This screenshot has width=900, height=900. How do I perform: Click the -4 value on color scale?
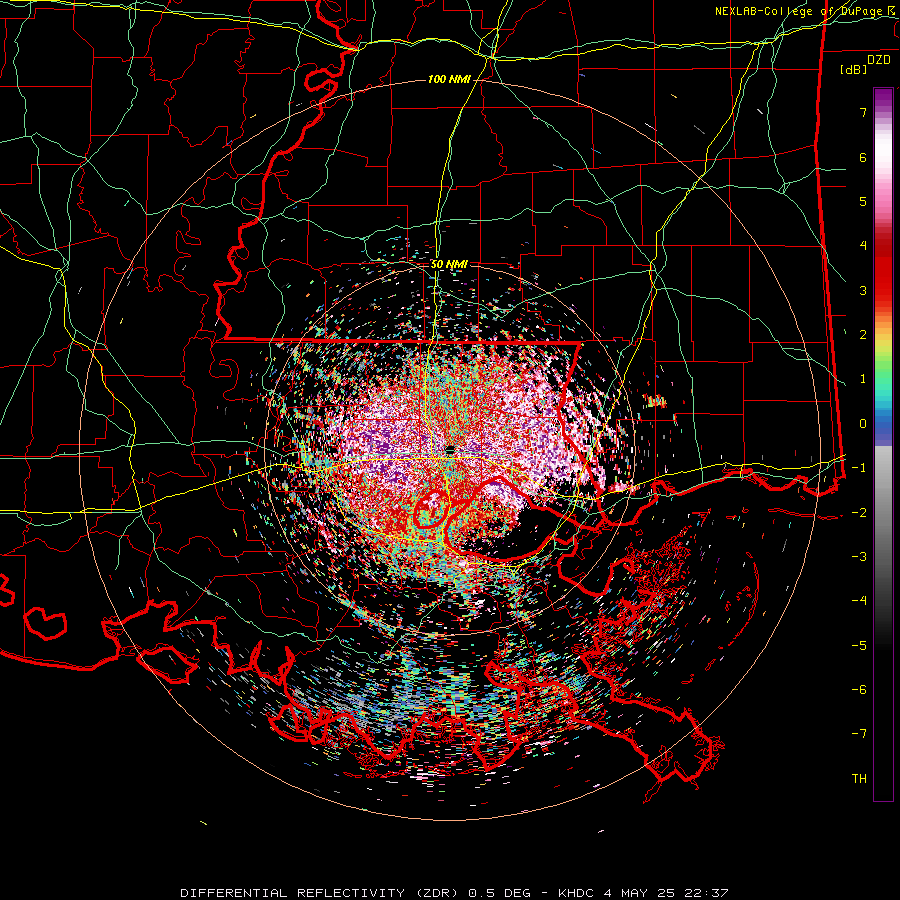[859, 601]
